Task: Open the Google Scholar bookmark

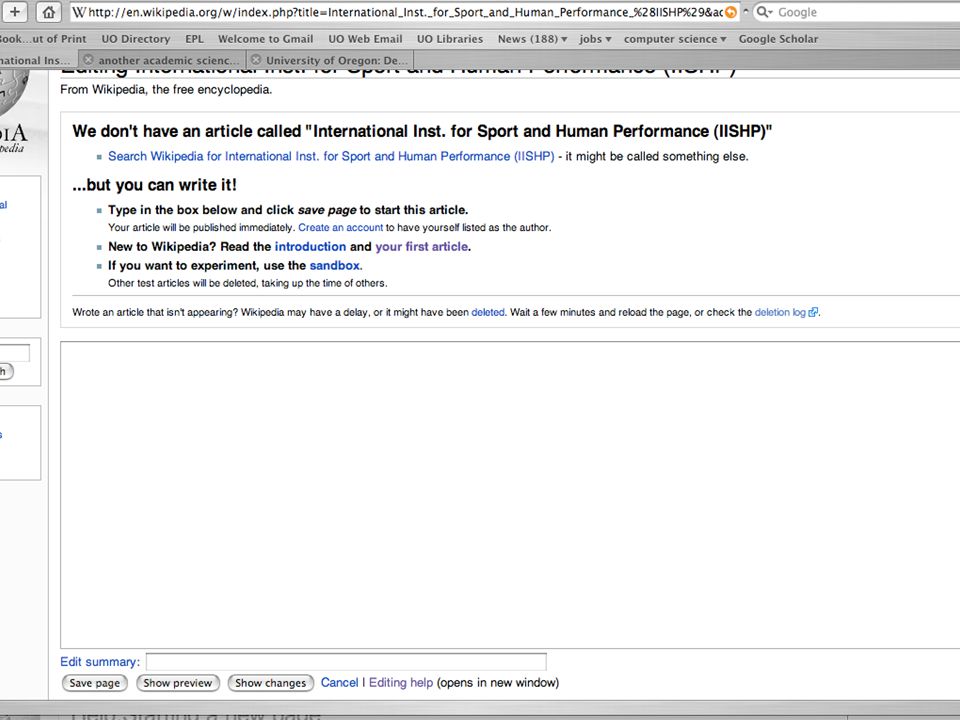Action: pos(778,39)
